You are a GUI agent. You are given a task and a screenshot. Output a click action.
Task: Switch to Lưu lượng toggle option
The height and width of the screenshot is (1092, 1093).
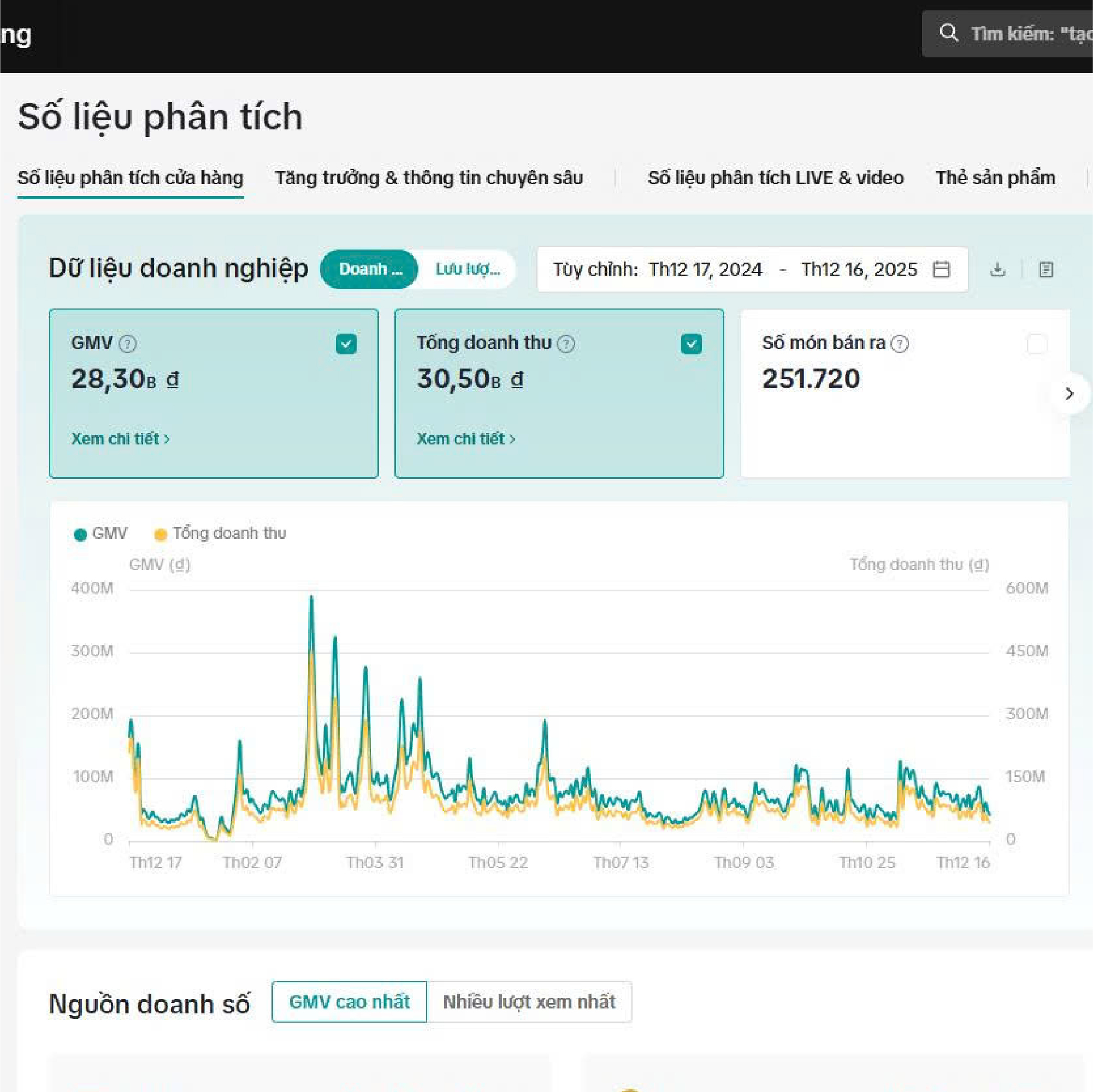coord(468,269)
